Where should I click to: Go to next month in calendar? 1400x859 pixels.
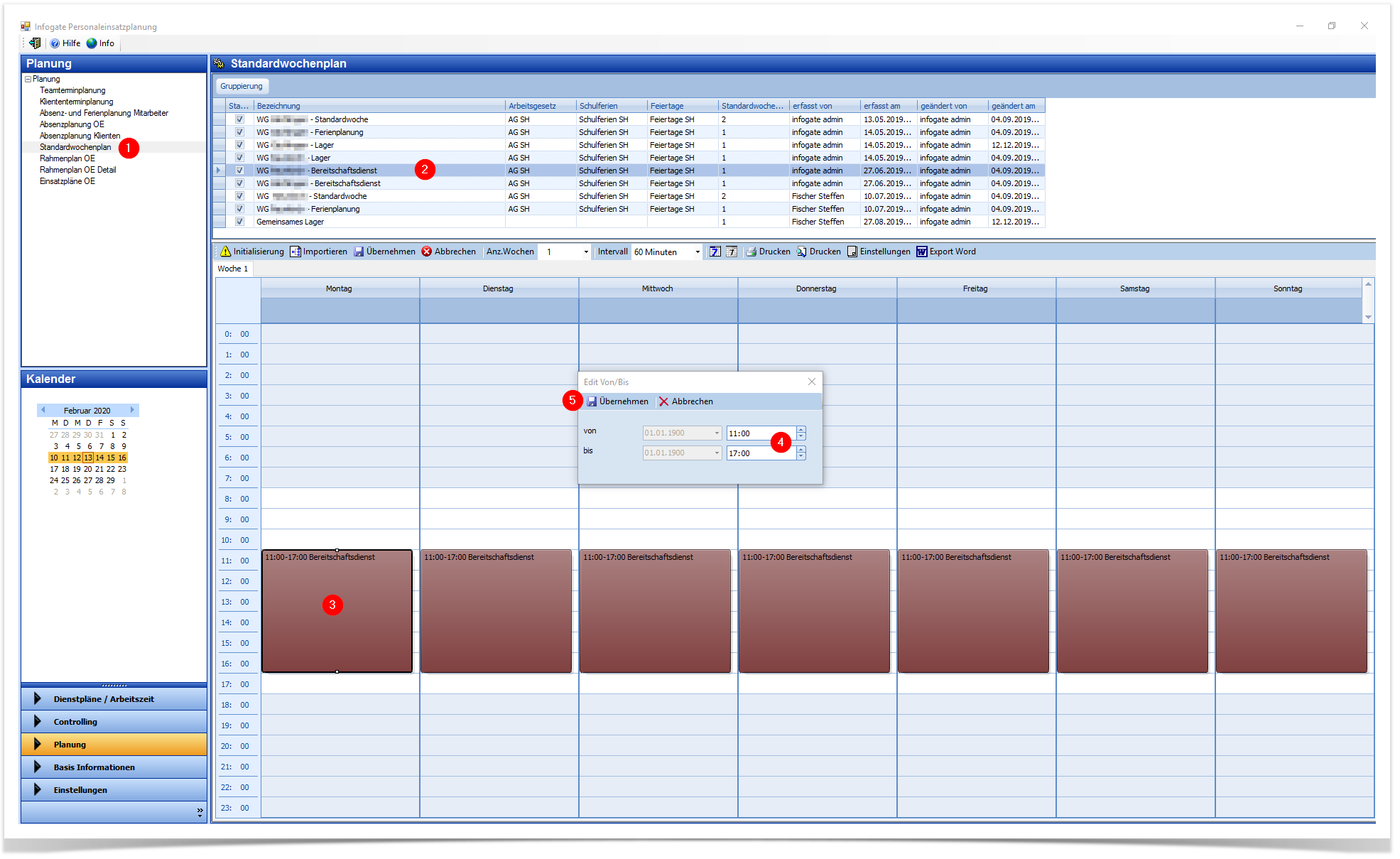[x=132, y=410]
